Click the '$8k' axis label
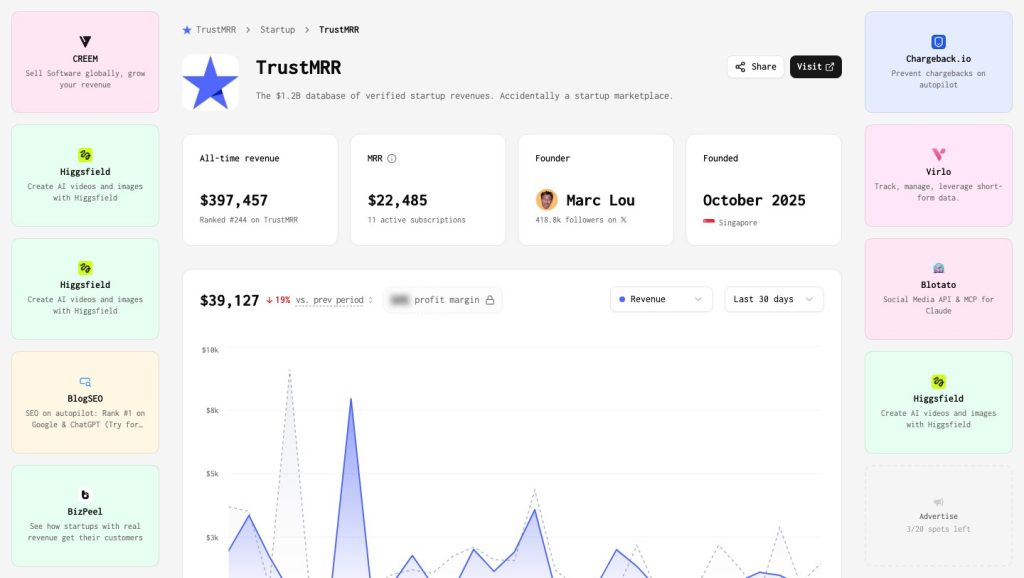This screenshot has width=1024, height=578. tap(212, 411)
